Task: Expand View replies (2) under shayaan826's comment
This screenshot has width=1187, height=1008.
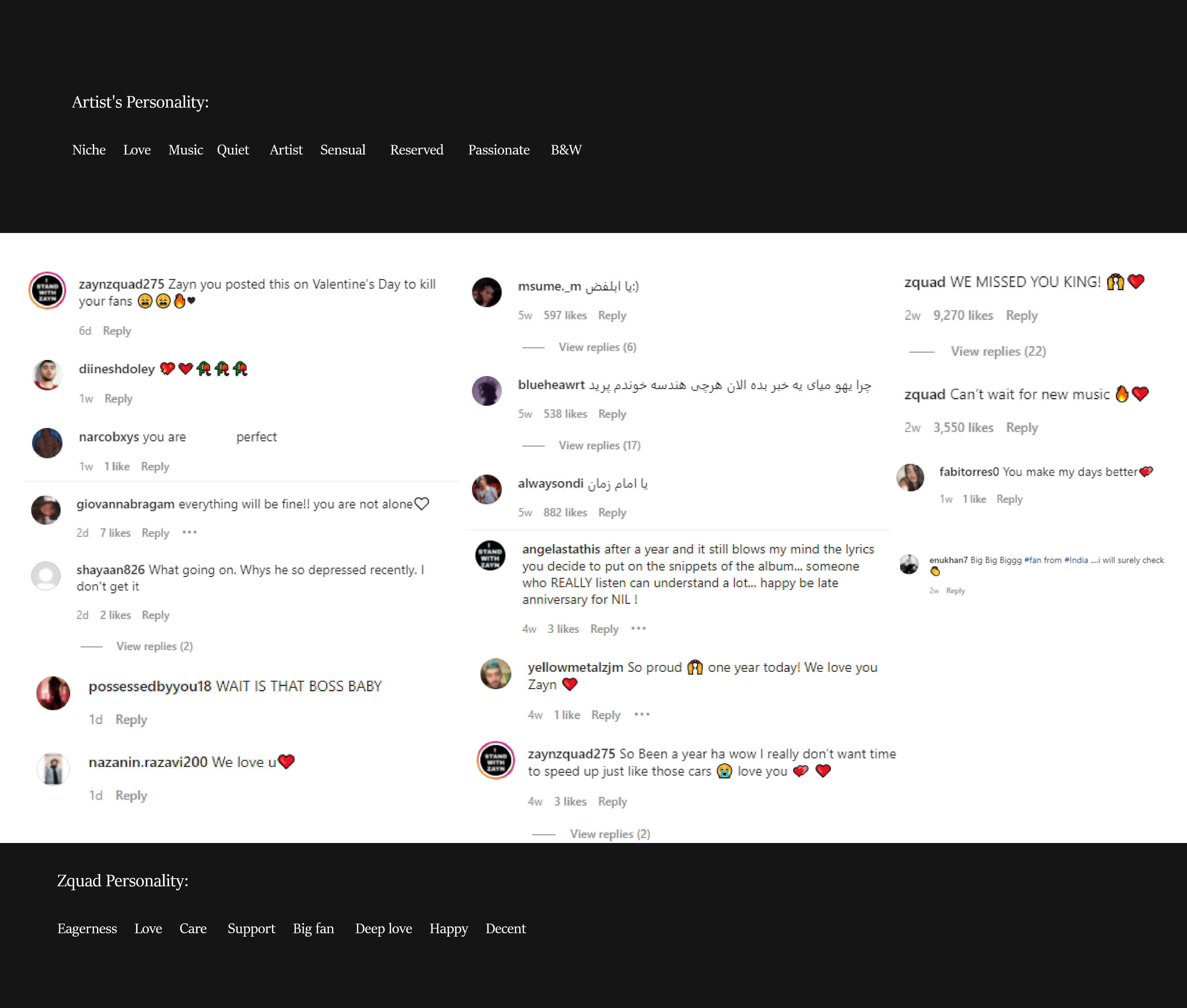Action: pyautogui.click(x=154, y=646)
